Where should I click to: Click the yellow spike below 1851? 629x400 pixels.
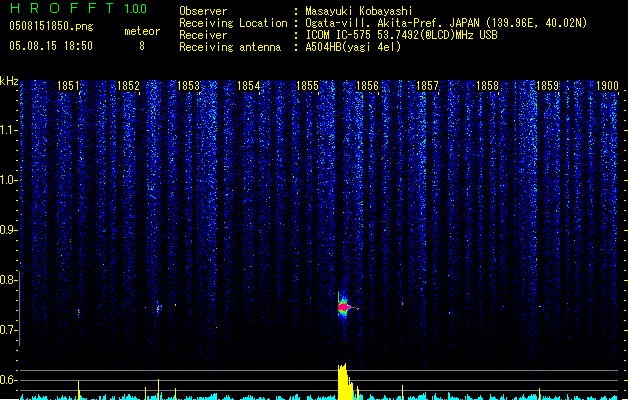pos(79,390)
